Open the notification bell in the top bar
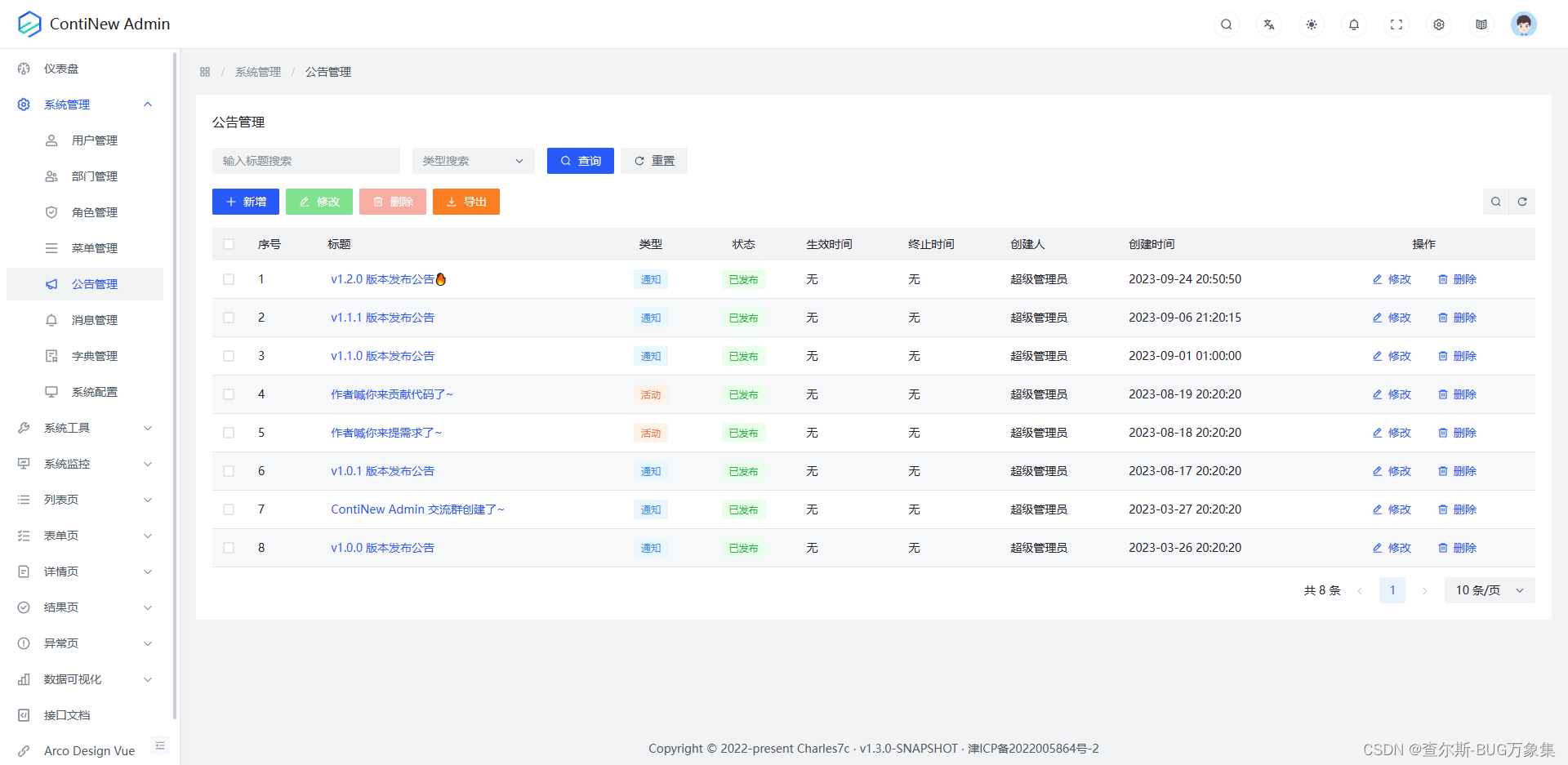Screen dimensions: 1568x765 (1354, 24)
